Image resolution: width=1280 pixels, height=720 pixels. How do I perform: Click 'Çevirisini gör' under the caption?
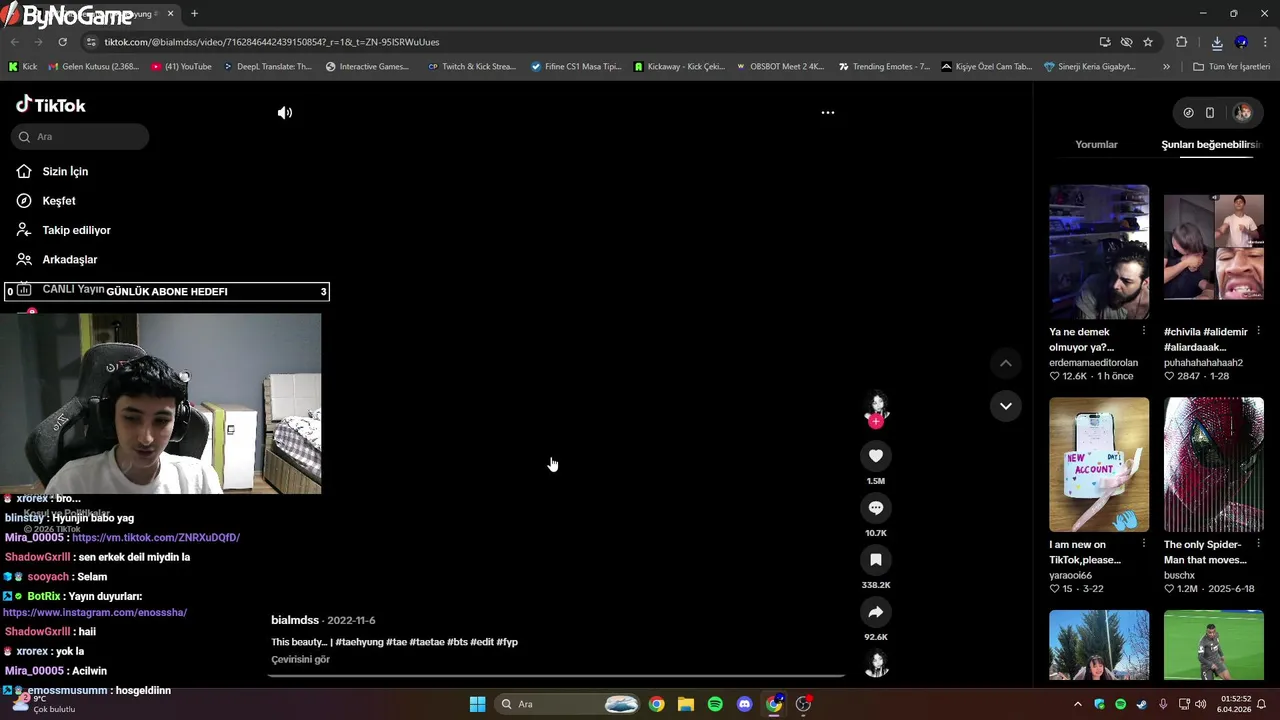click(300, 660)
